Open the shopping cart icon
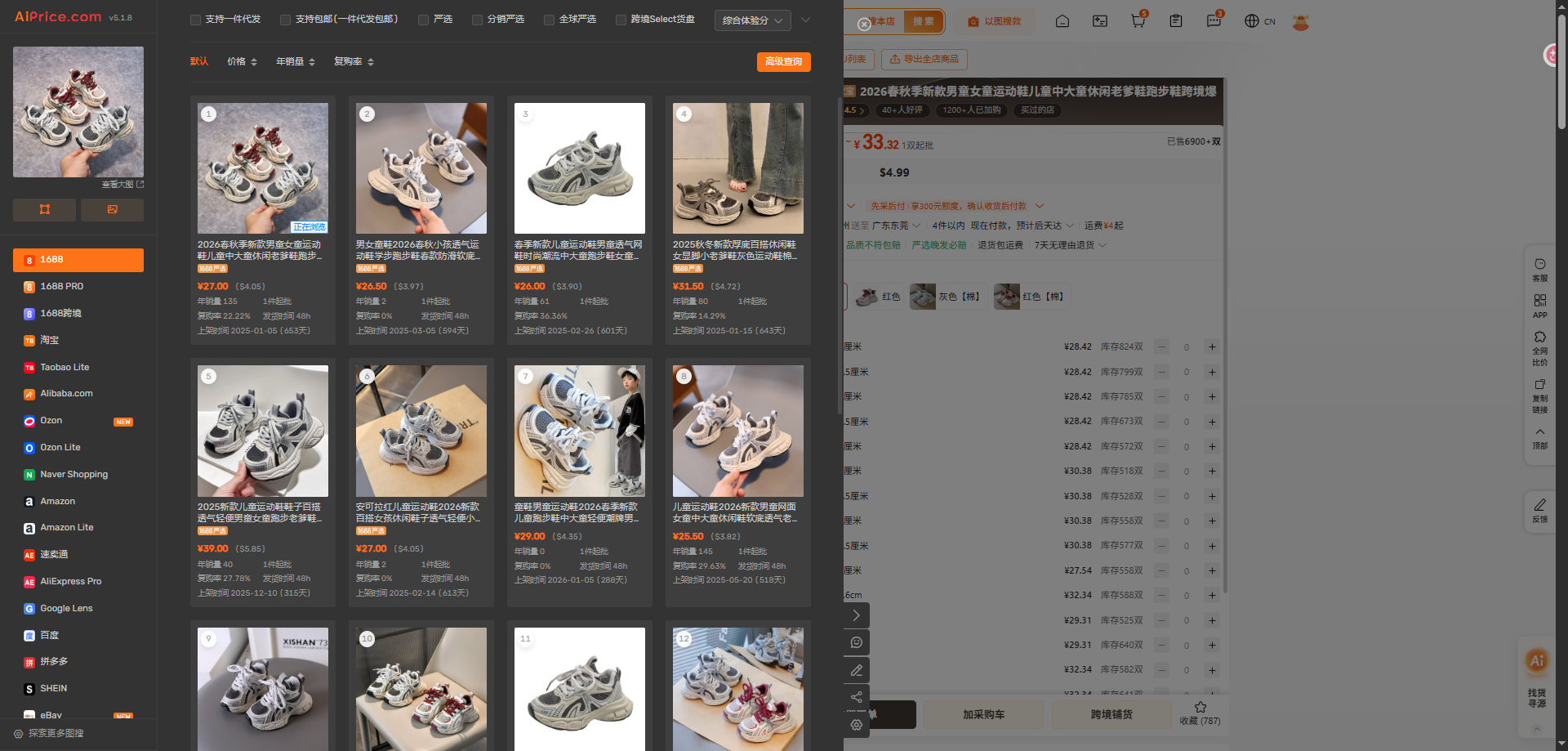The height and width of the screenshot is (751, 1568). pyautogui.click(x=1138, y=21)
